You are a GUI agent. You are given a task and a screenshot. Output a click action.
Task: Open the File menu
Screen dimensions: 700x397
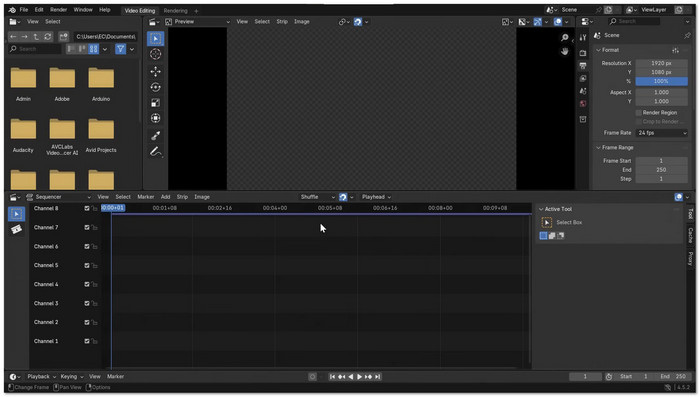click(24, 10)
